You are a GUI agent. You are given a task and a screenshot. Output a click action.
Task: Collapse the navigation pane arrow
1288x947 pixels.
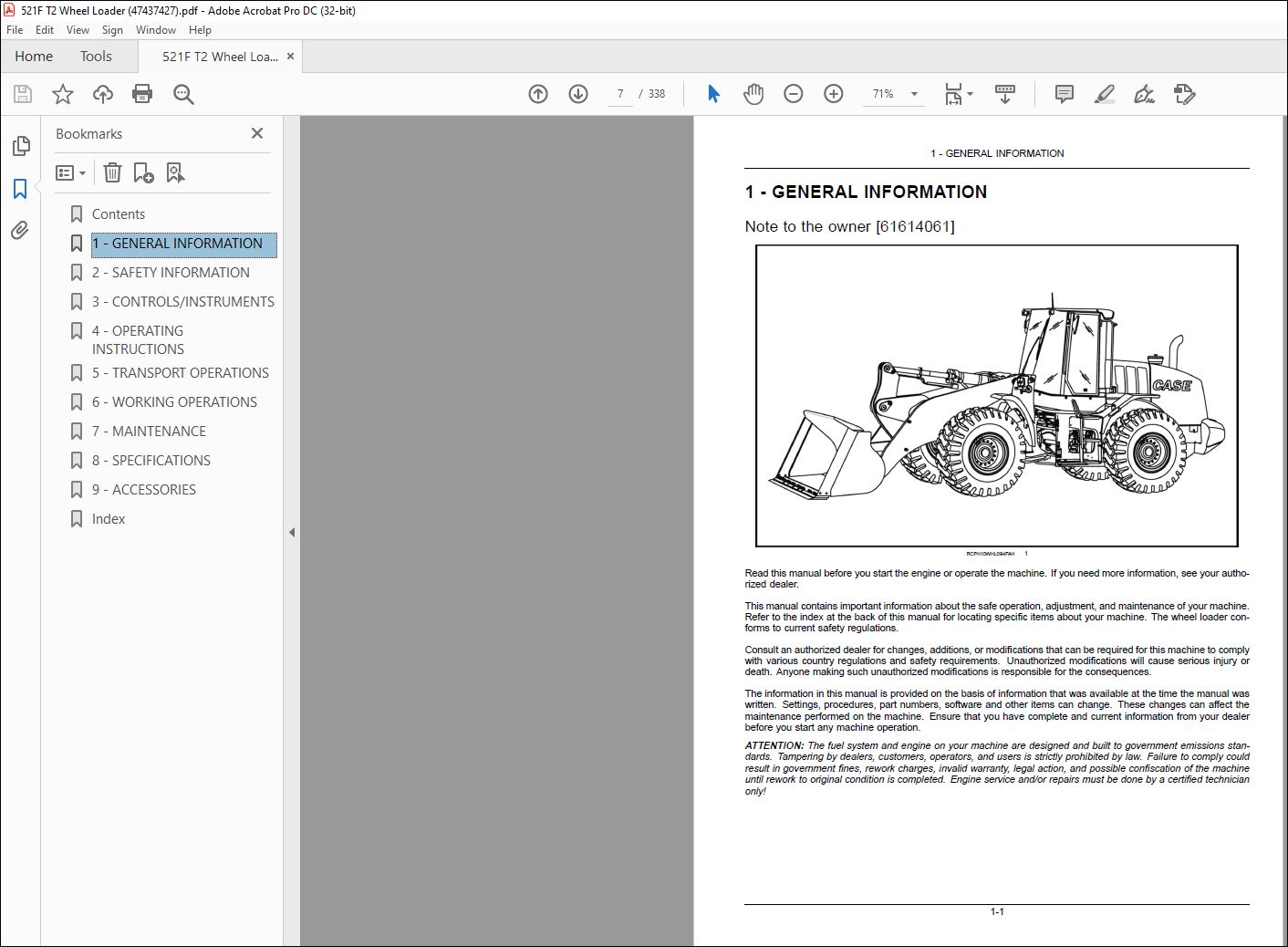pyautogui.click(x=292, y=532)
